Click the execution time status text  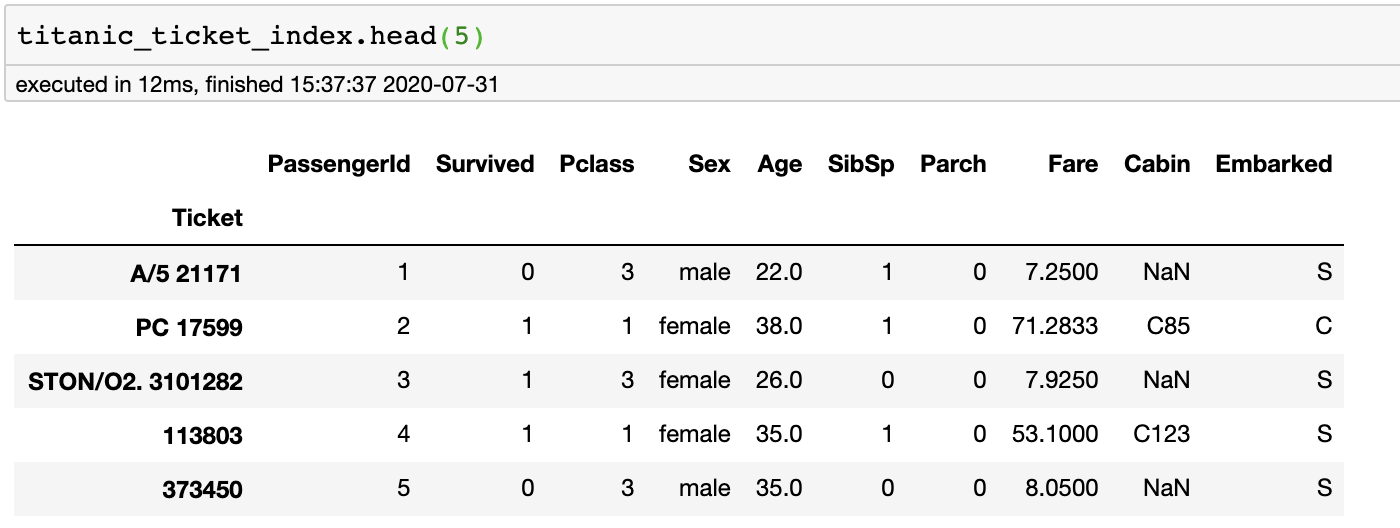[x=257, y=85]
